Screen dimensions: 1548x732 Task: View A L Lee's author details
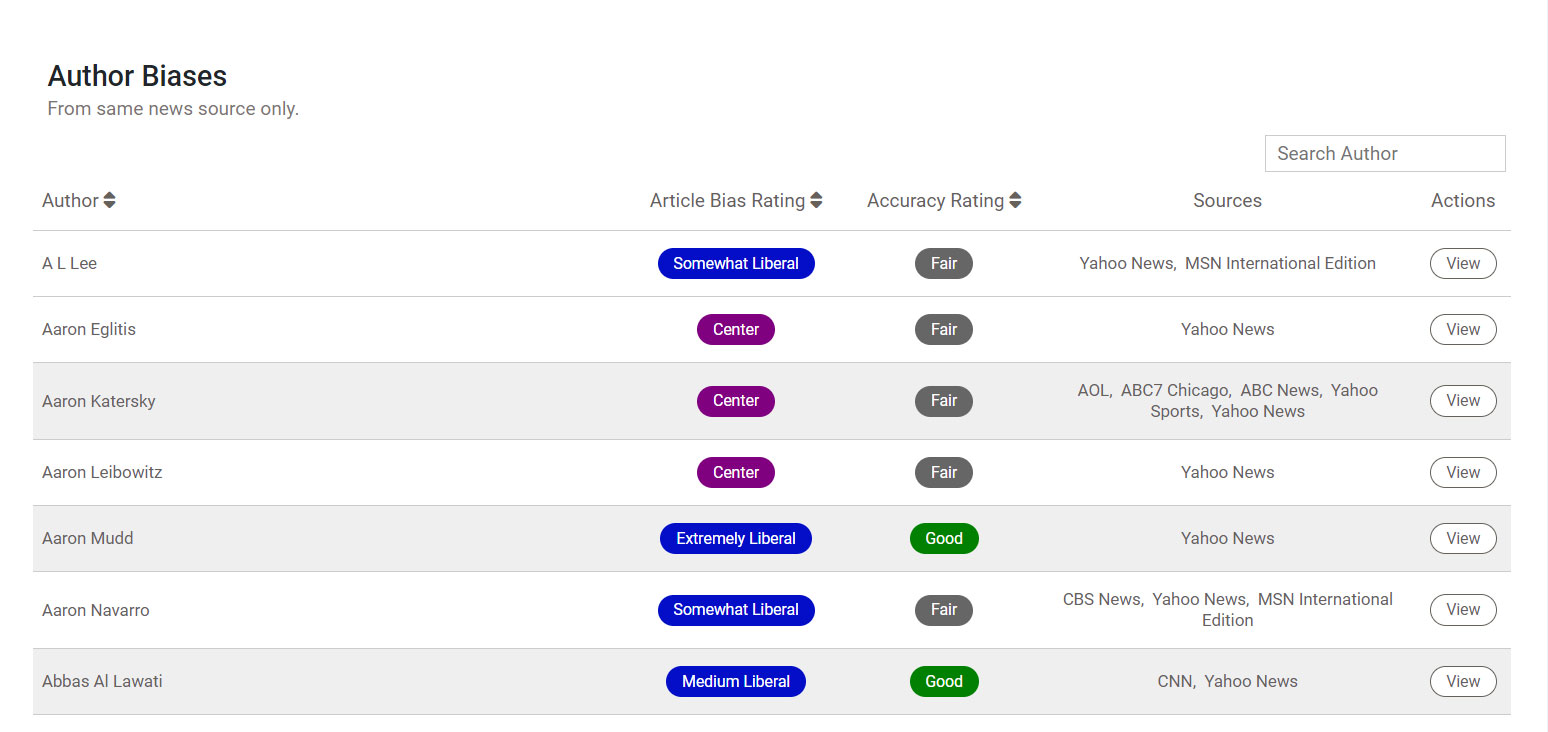click(x=1462, y=264)
